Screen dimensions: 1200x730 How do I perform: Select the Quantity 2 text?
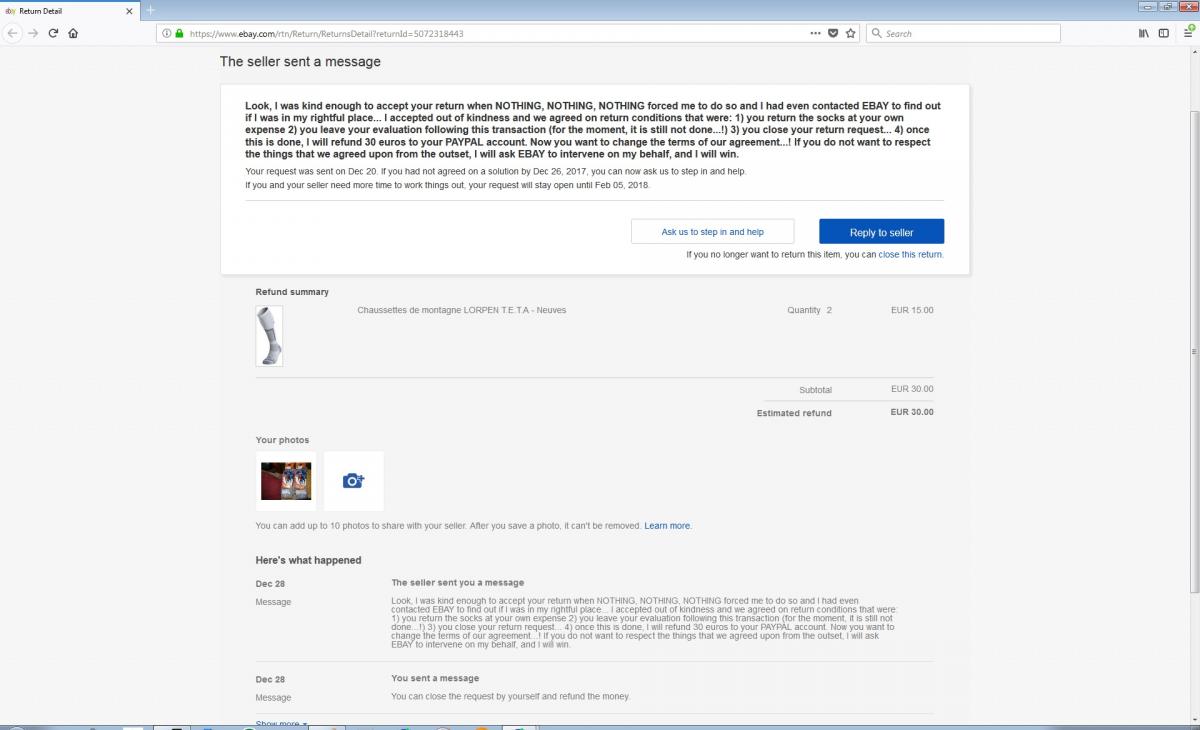click(x=809, y=310)
